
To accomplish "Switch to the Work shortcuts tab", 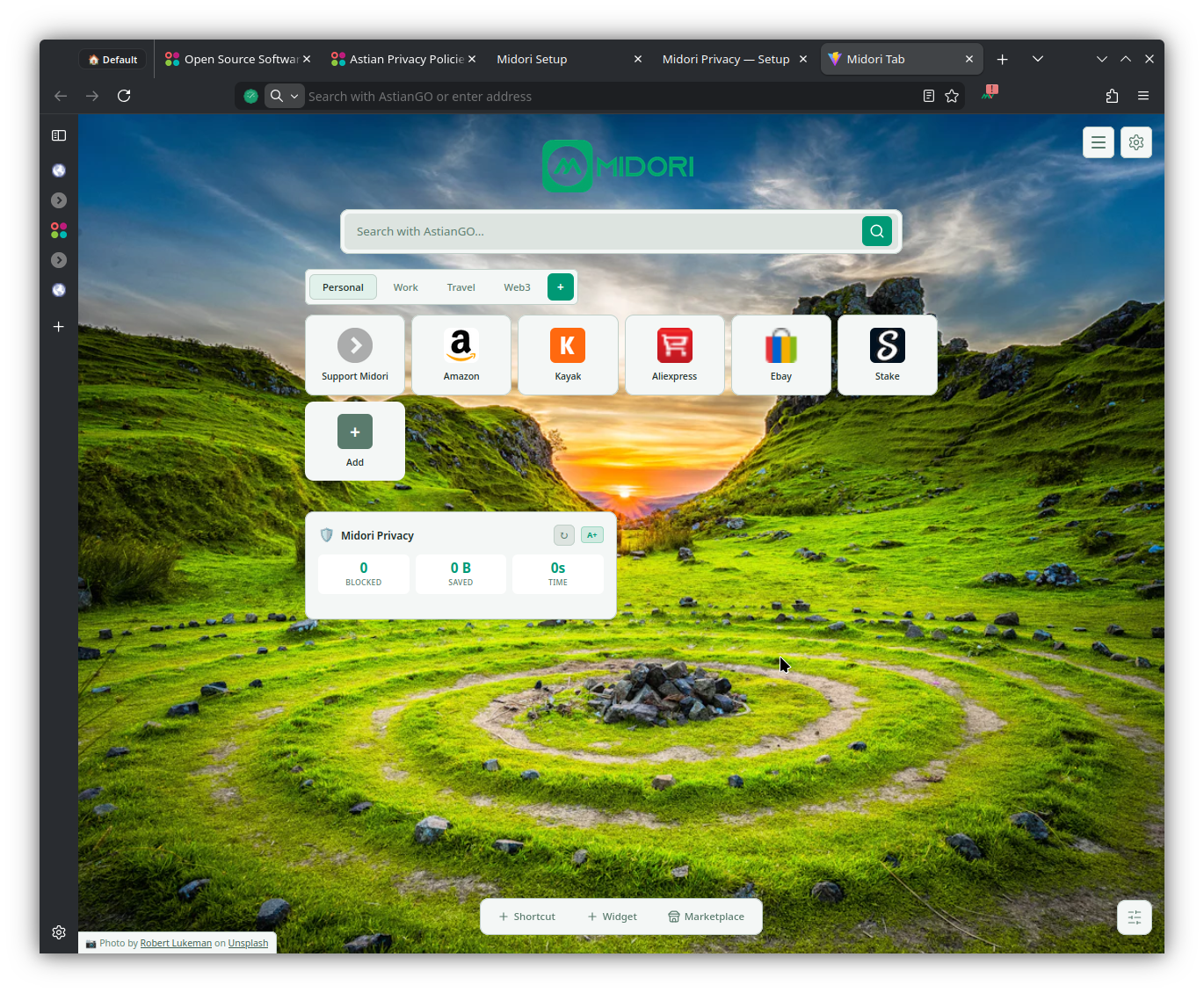I will [x=405, y=287].
